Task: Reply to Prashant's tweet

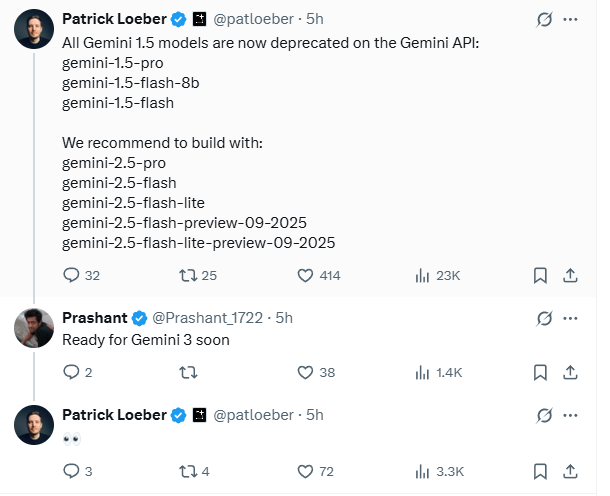Action: (71, 372)
